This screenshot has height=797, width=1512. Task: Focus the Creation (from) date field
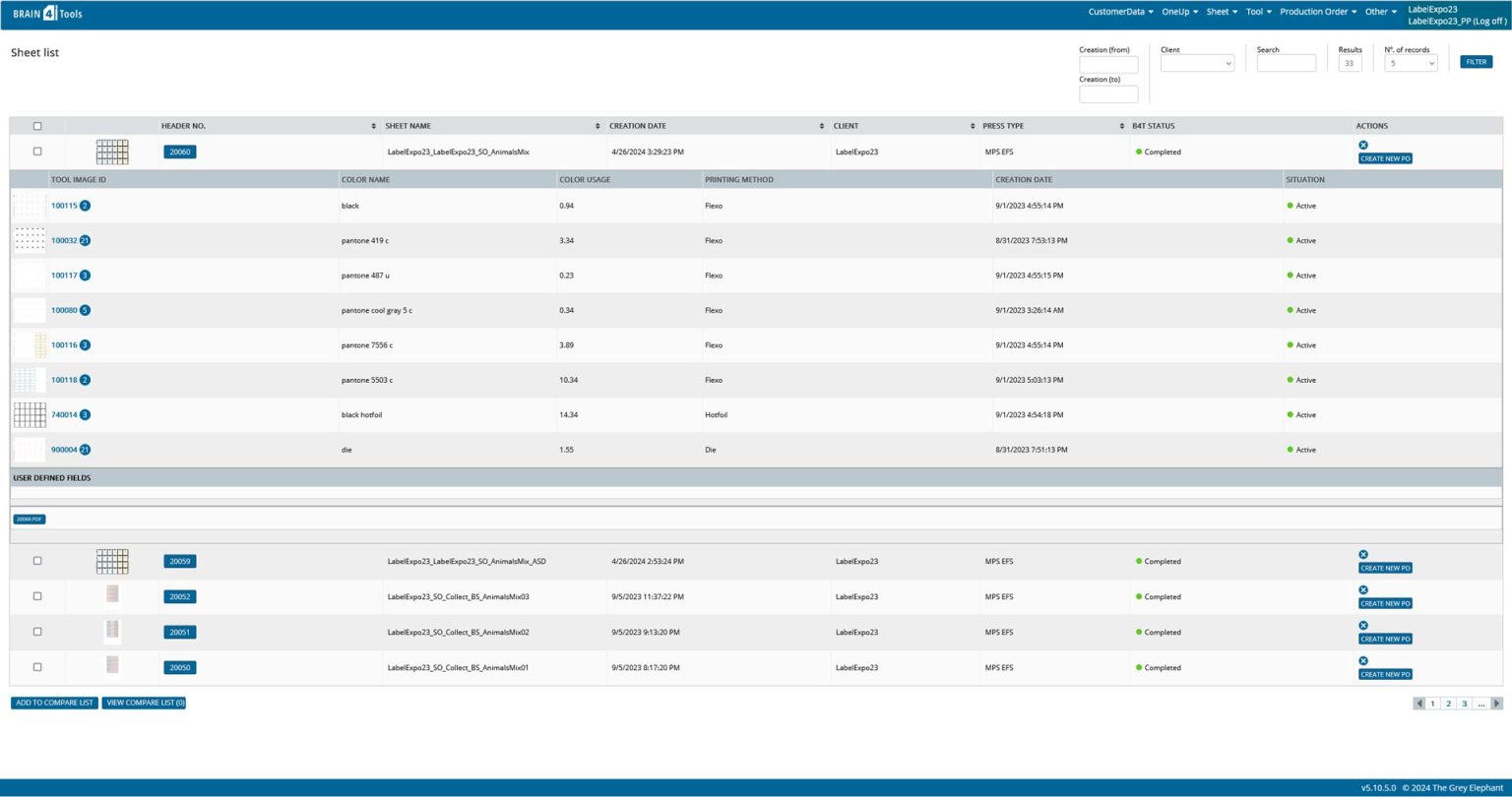[x=1108, y=65]
